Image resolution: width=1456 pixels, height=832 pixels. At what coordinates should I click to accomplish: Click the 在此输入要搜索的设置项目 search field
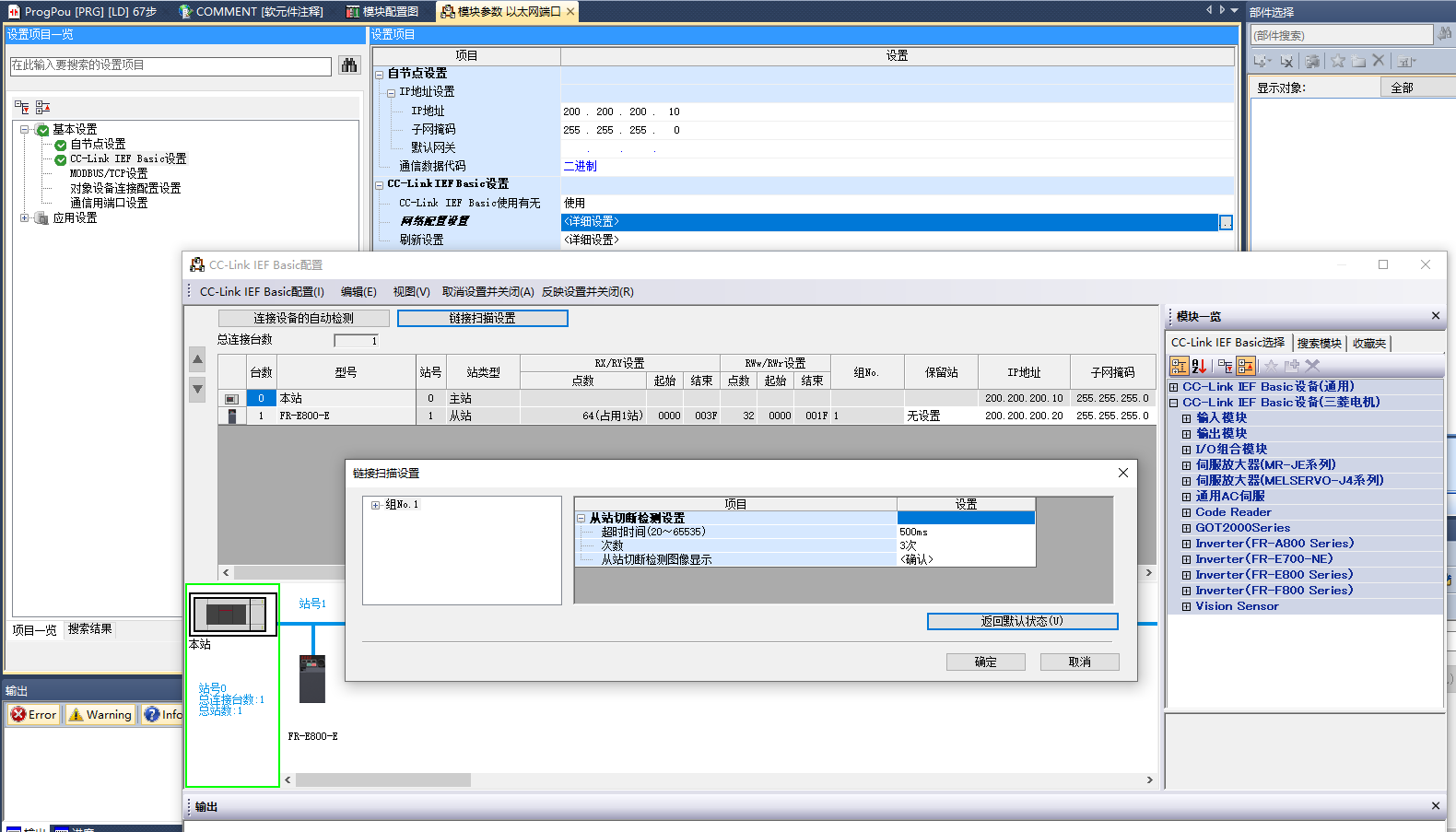click(170, 66)
